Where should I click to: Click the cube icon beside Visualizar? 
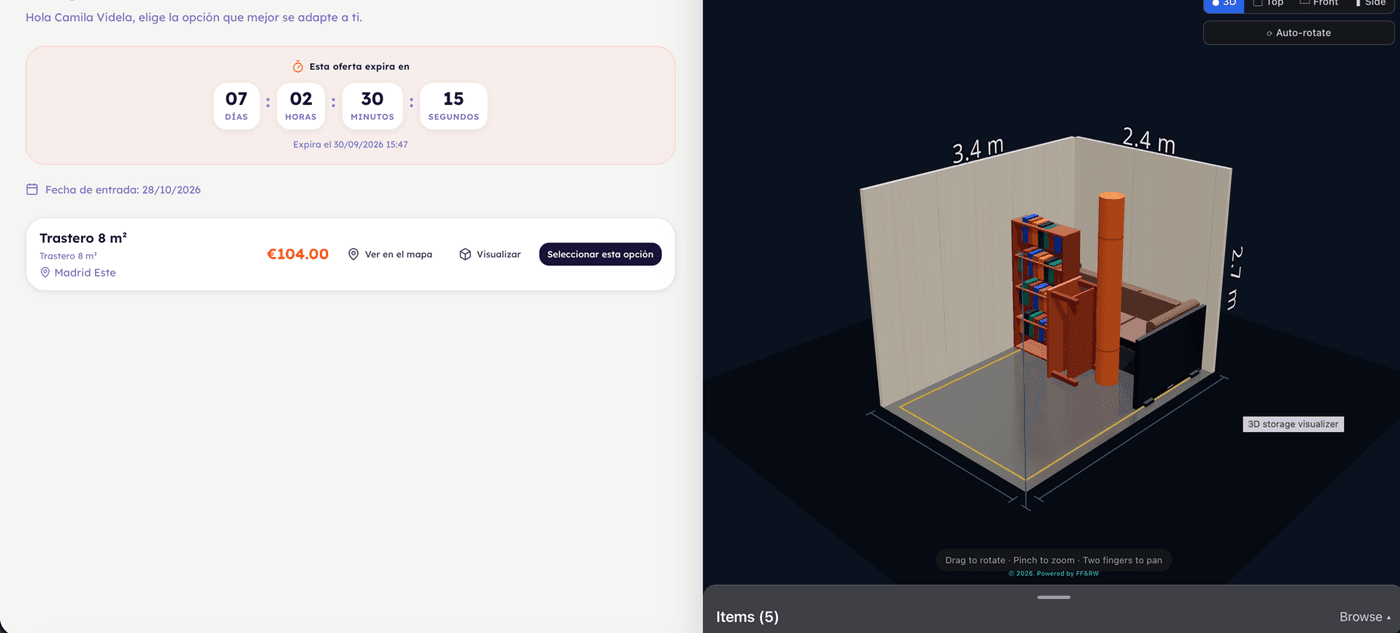pos(465,254)
